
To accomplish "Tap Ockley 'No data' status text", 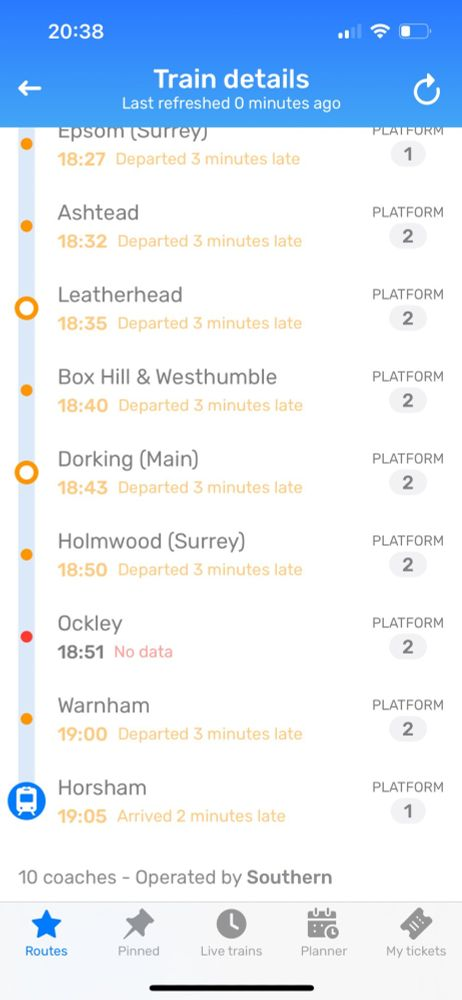I will [144, 652].
